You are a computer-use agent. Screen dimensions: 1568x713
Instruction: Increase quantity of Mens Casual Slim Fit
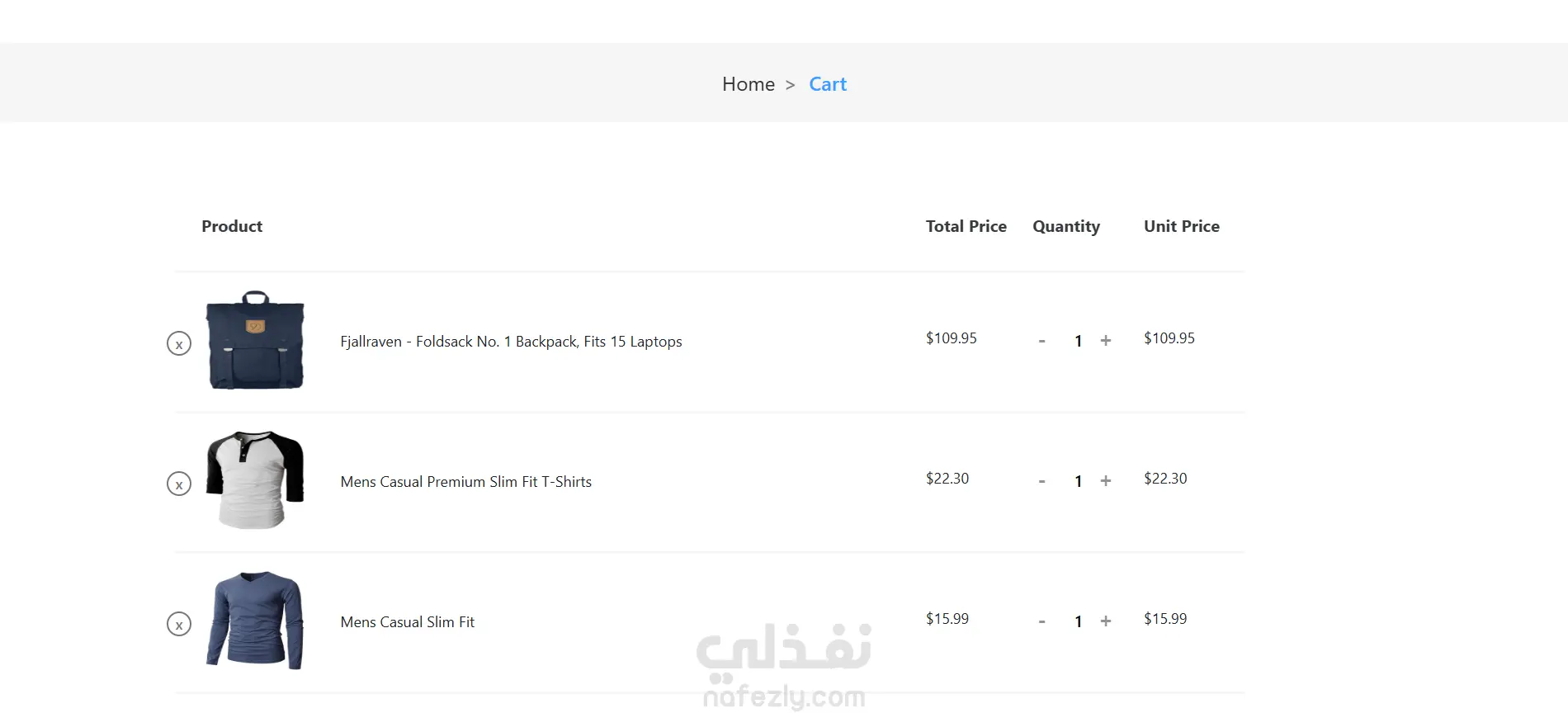click(1106, 621)
